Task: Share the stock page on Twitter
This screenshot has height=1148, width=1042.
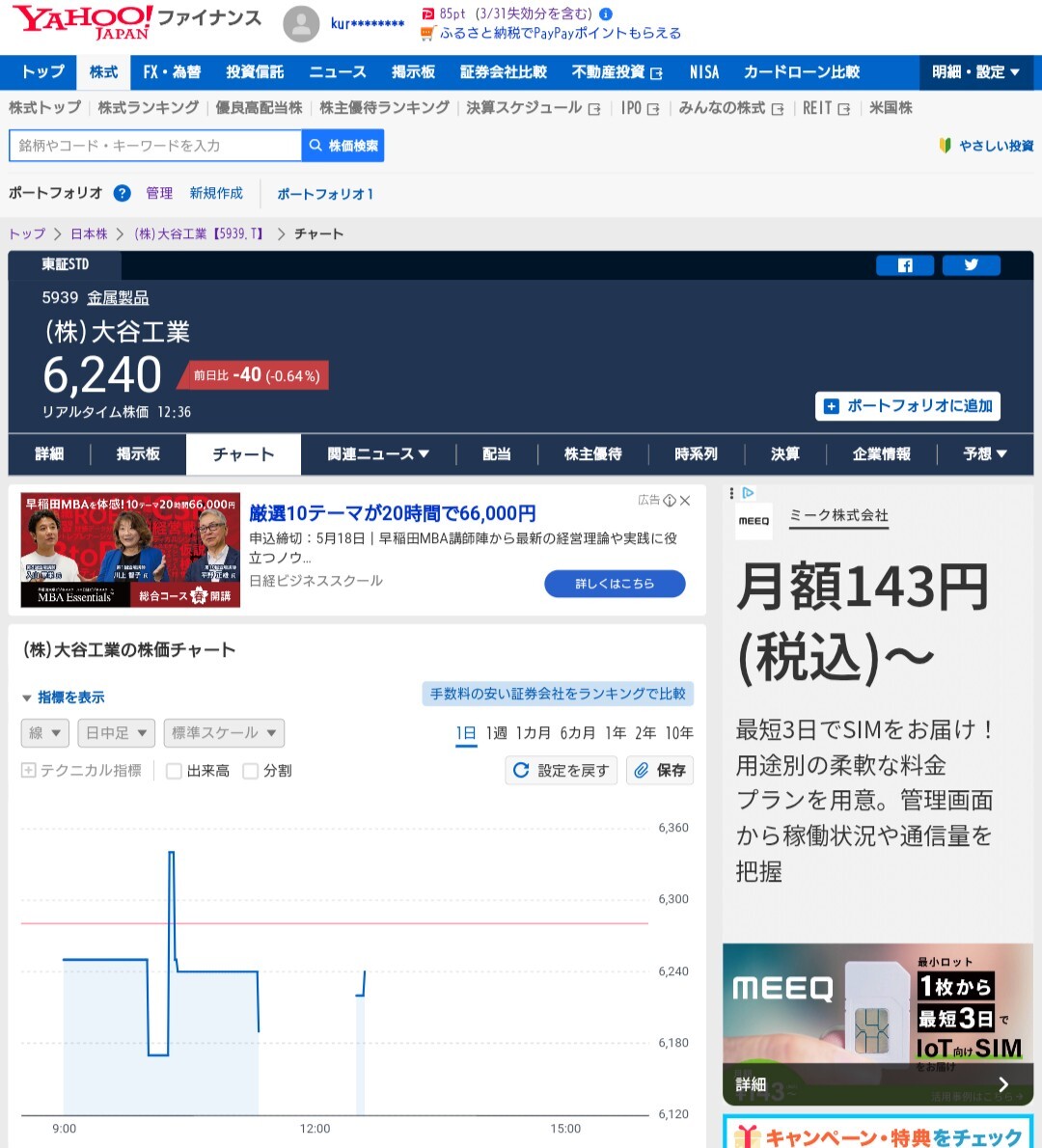Action: [x=971, y=265]
